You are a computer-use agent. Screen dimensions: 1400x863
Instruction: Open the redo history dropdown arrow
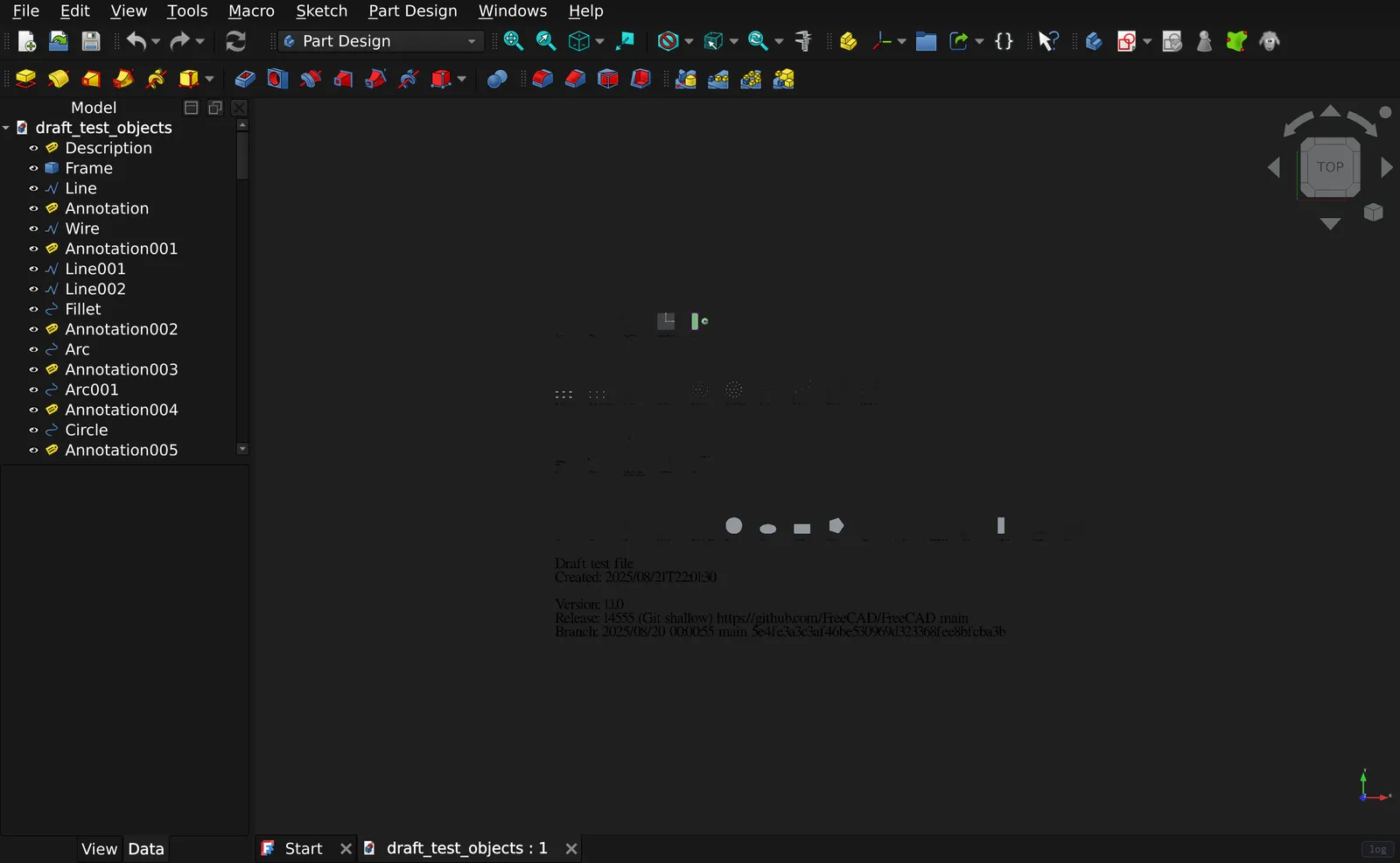(x=199, y=41)
